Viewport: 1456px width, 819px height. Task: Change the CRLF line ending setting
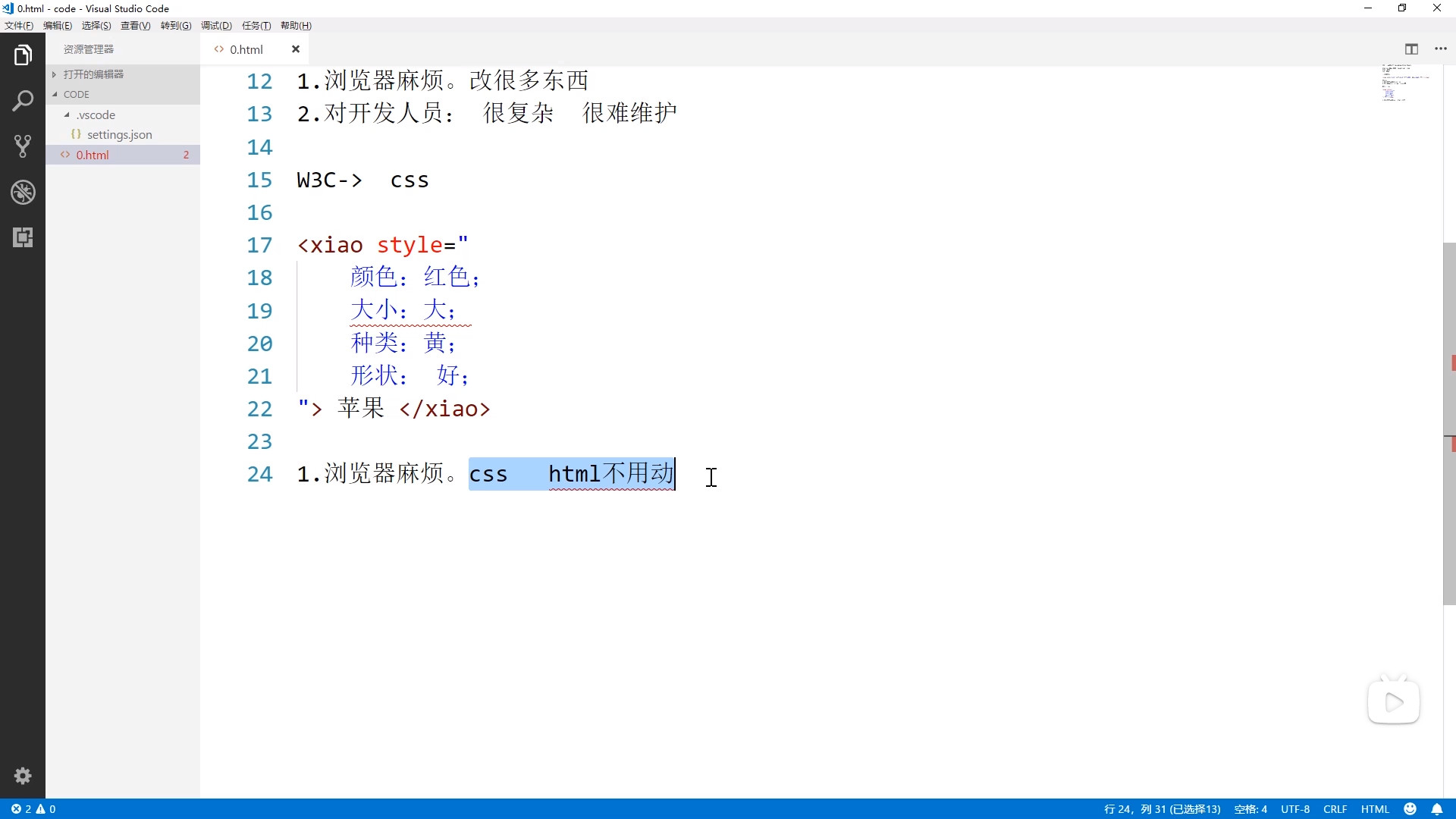point(1335,809)
